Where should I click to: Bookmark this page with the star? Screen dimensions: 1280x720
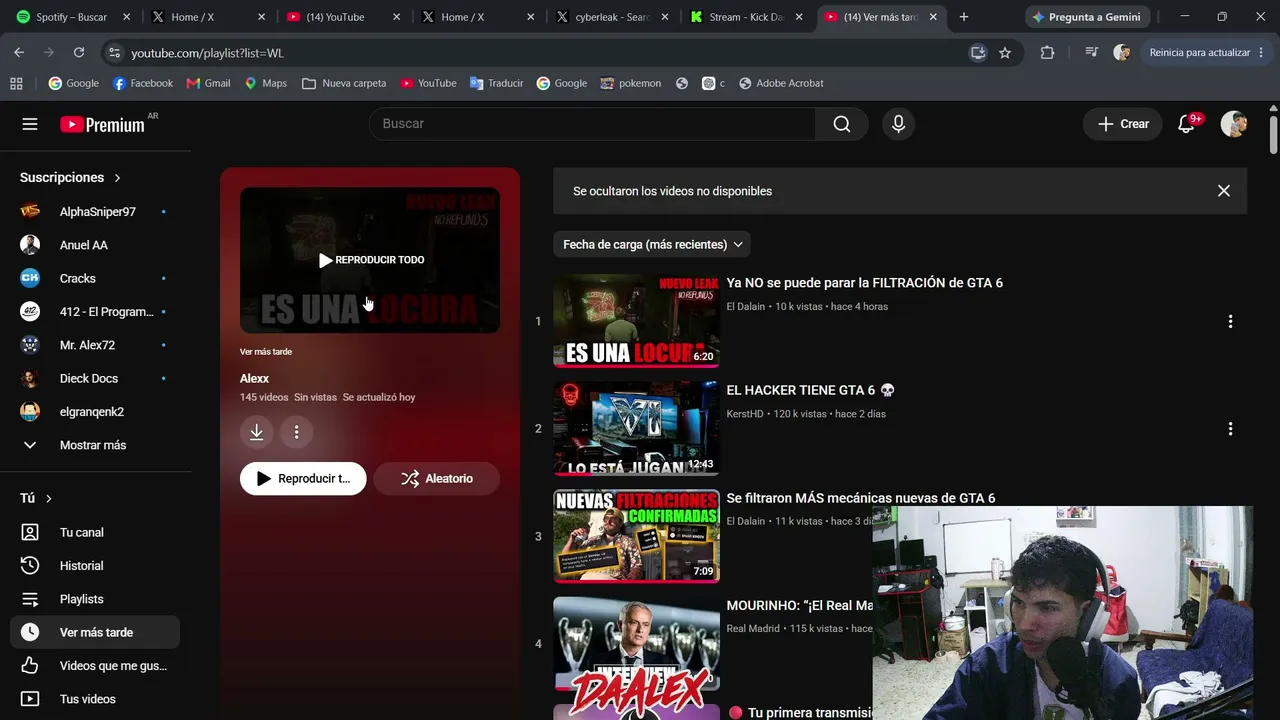pos(1005,53)
